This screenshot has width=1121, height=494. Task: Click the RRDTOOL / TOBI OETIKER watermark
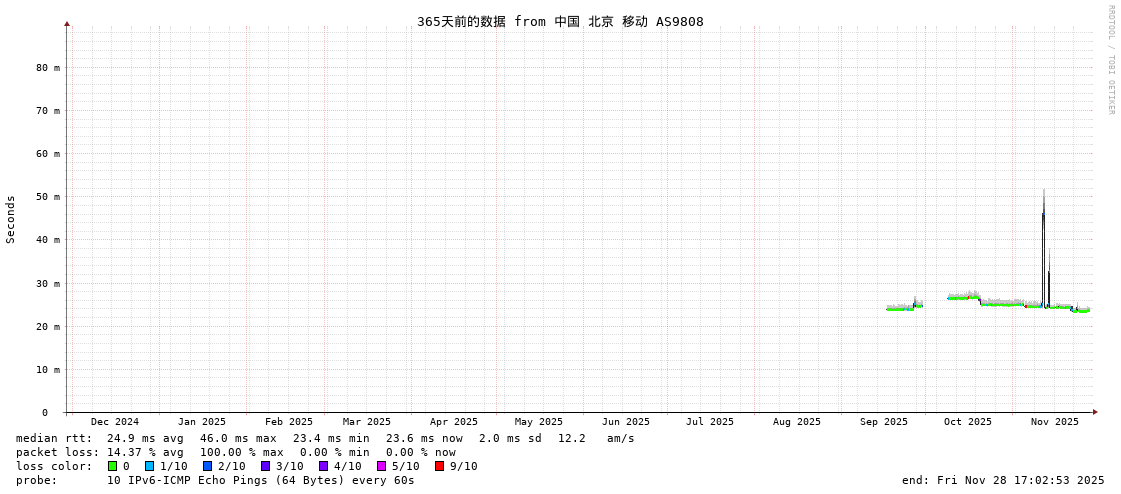point(1110,60)
